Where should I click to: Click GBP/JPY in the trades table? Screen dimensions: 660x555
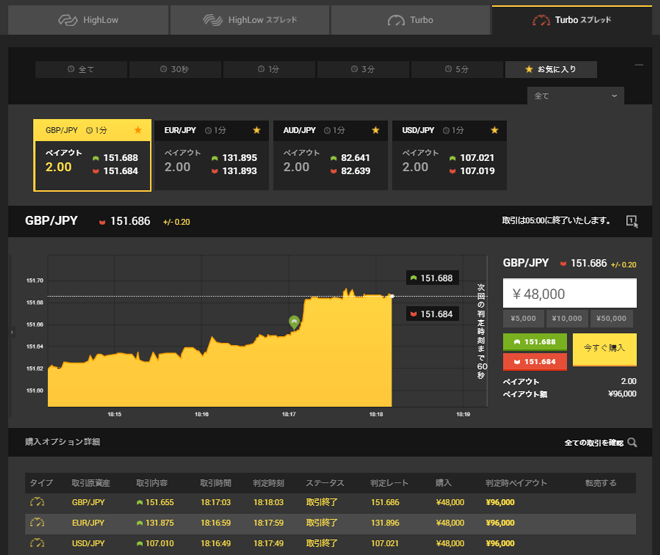(x=88, y=502)
